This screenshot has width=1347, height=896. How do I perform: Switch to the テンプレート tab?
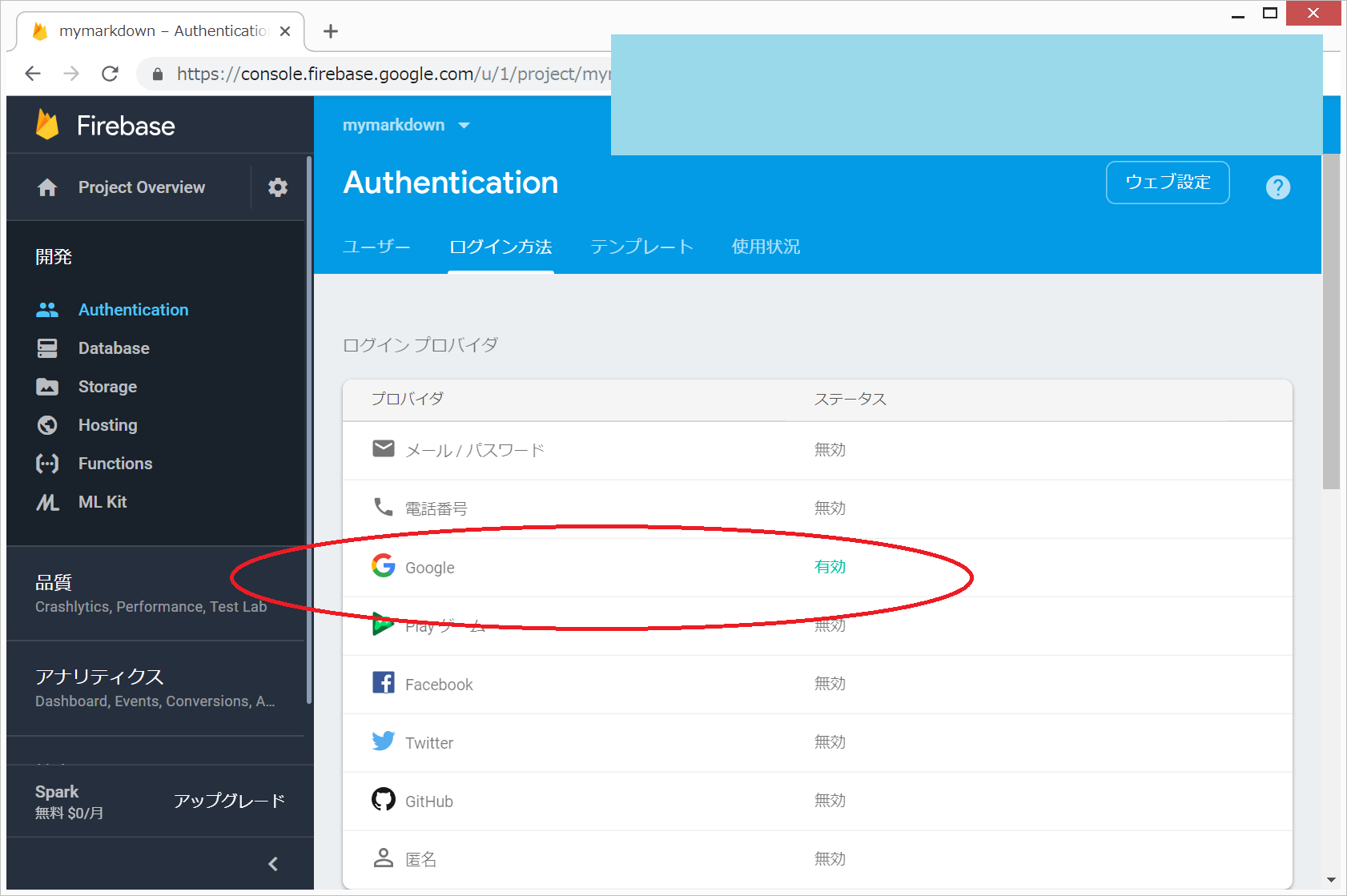(x=641, y=247)
